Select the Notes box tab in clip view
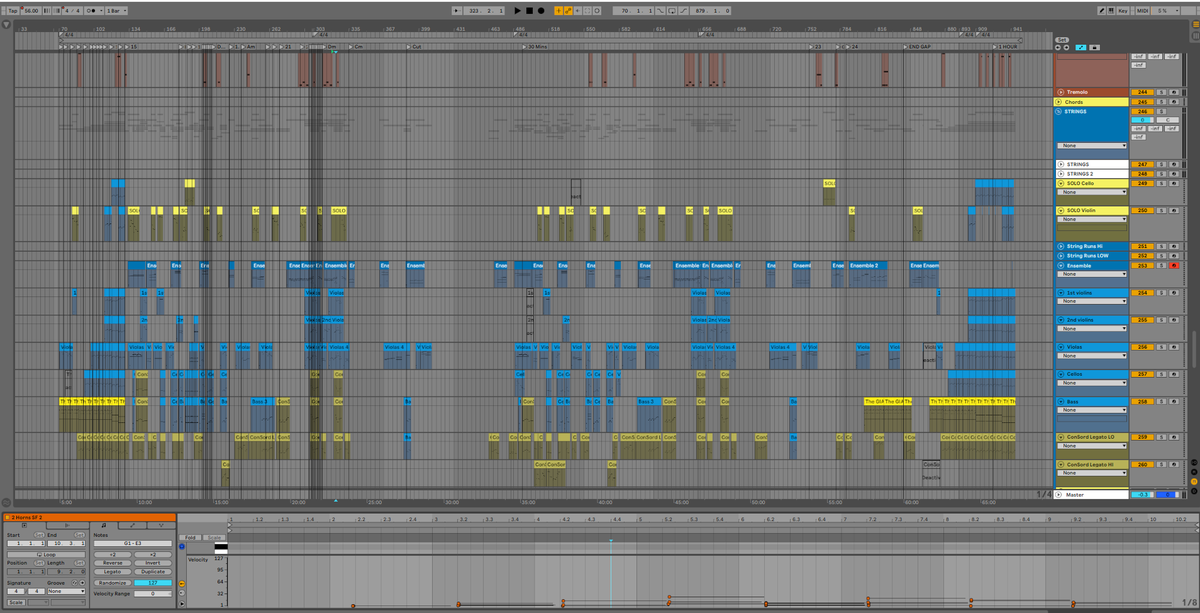This screenshot has height=613, width=1200. tap(103, 525)
